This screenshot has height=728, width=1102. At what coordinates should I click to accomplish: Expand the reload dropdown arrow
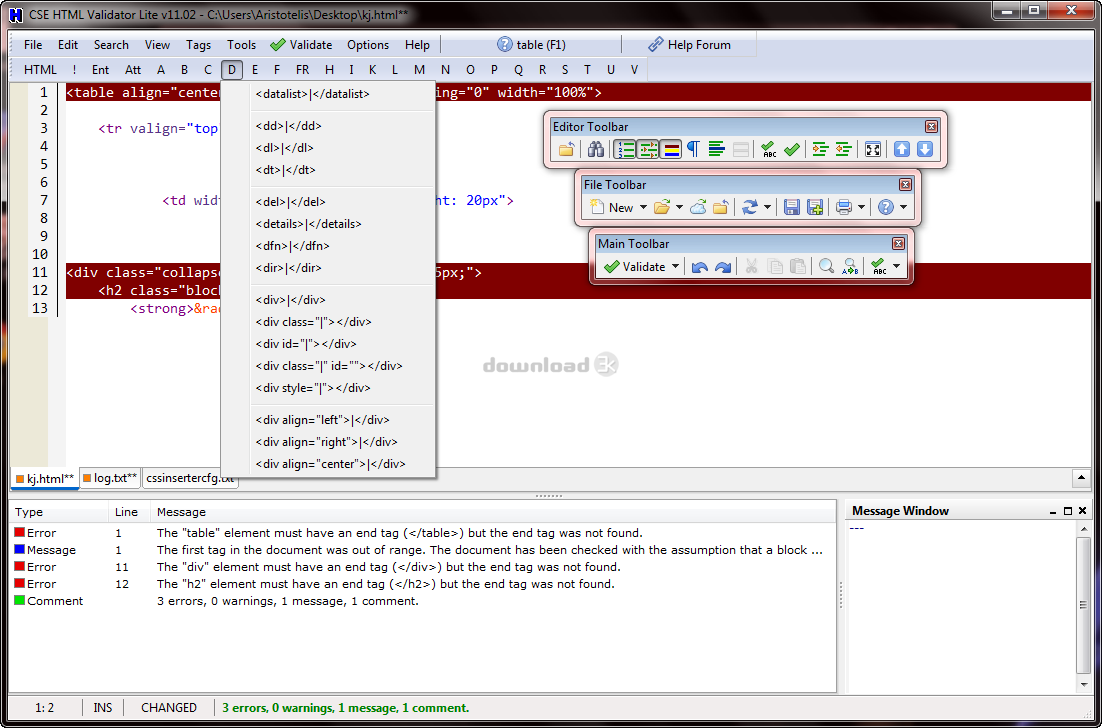tap(767, 207)
